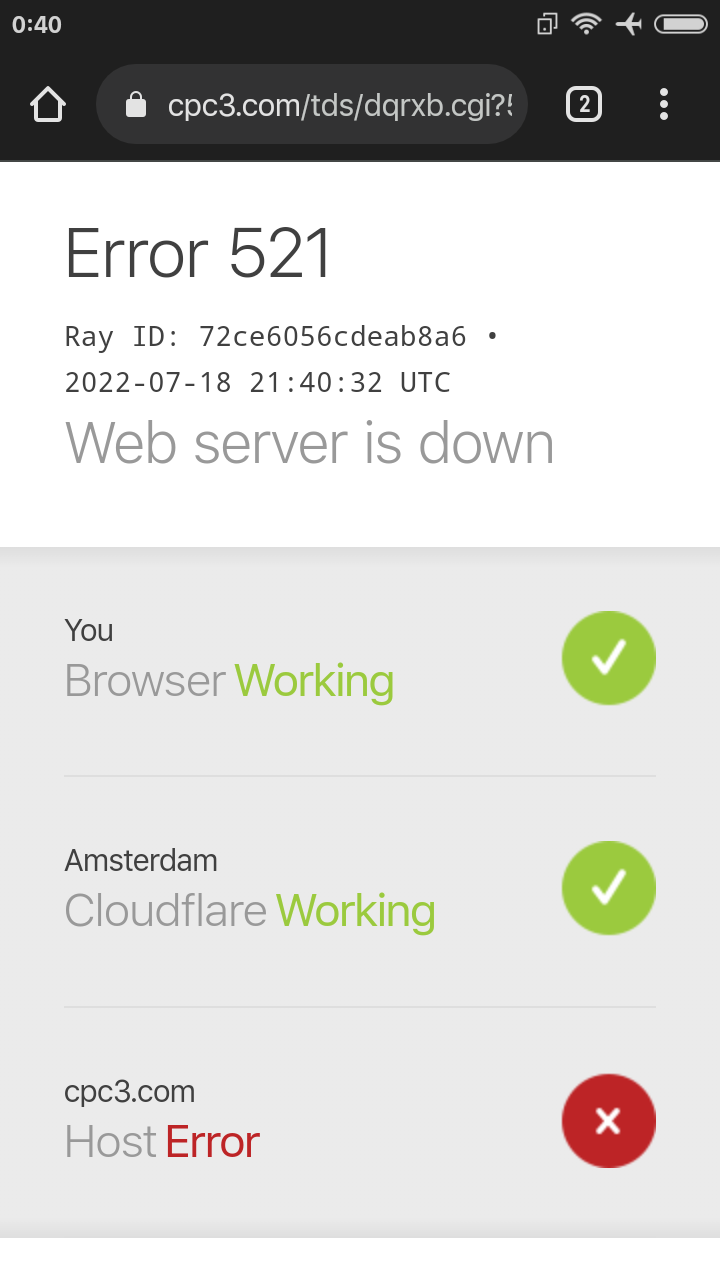Tap the green checkmark beside Browser Working
This screenshot has height=1280, width=720.
(x=608, y=658)
